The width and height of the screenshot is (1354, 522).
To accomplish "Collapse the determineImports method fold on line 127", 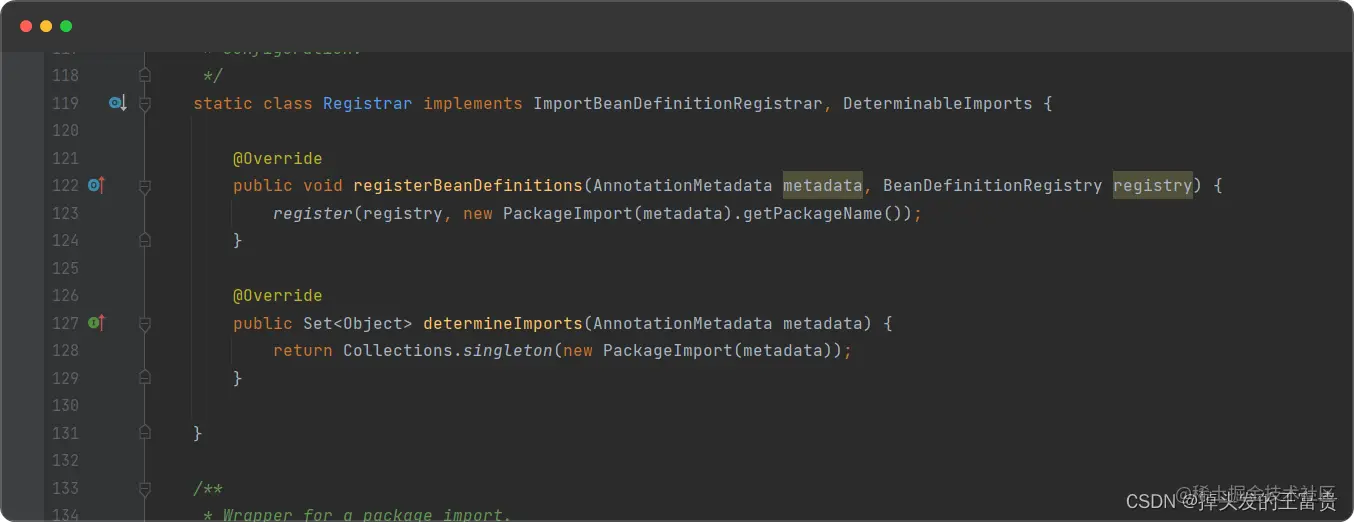I will (x=145, y=324).
